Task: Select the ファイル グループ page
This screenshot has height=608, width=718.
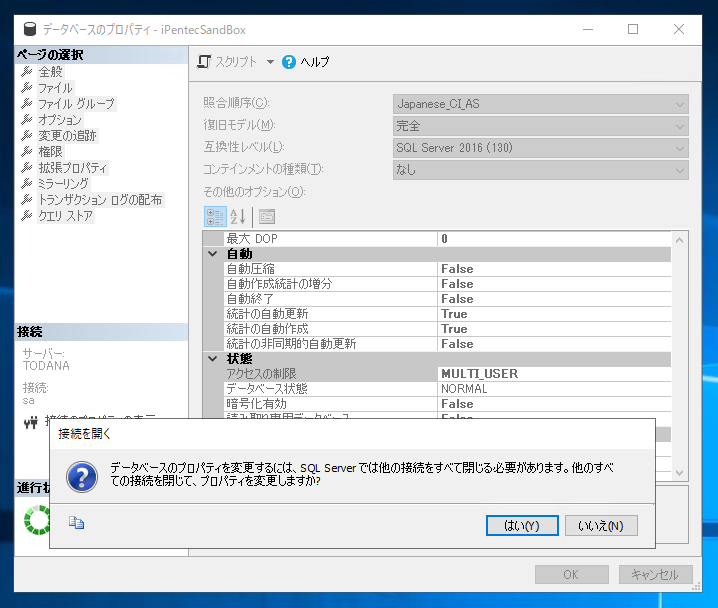Action: [76, 104]
